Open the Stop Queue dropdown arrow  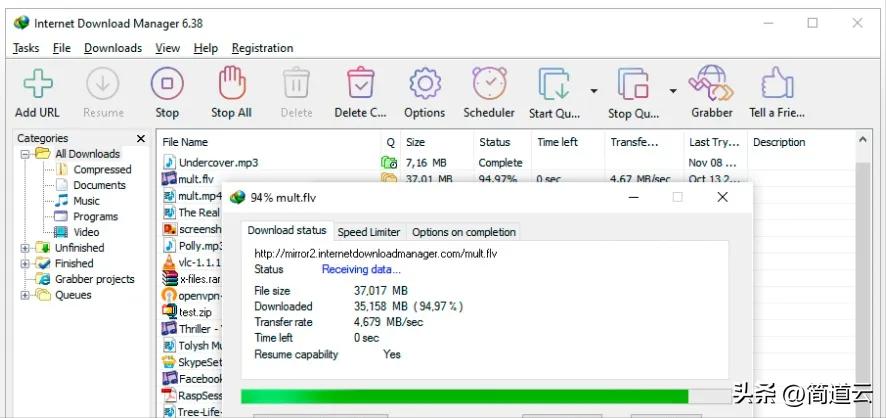[672, 90]
